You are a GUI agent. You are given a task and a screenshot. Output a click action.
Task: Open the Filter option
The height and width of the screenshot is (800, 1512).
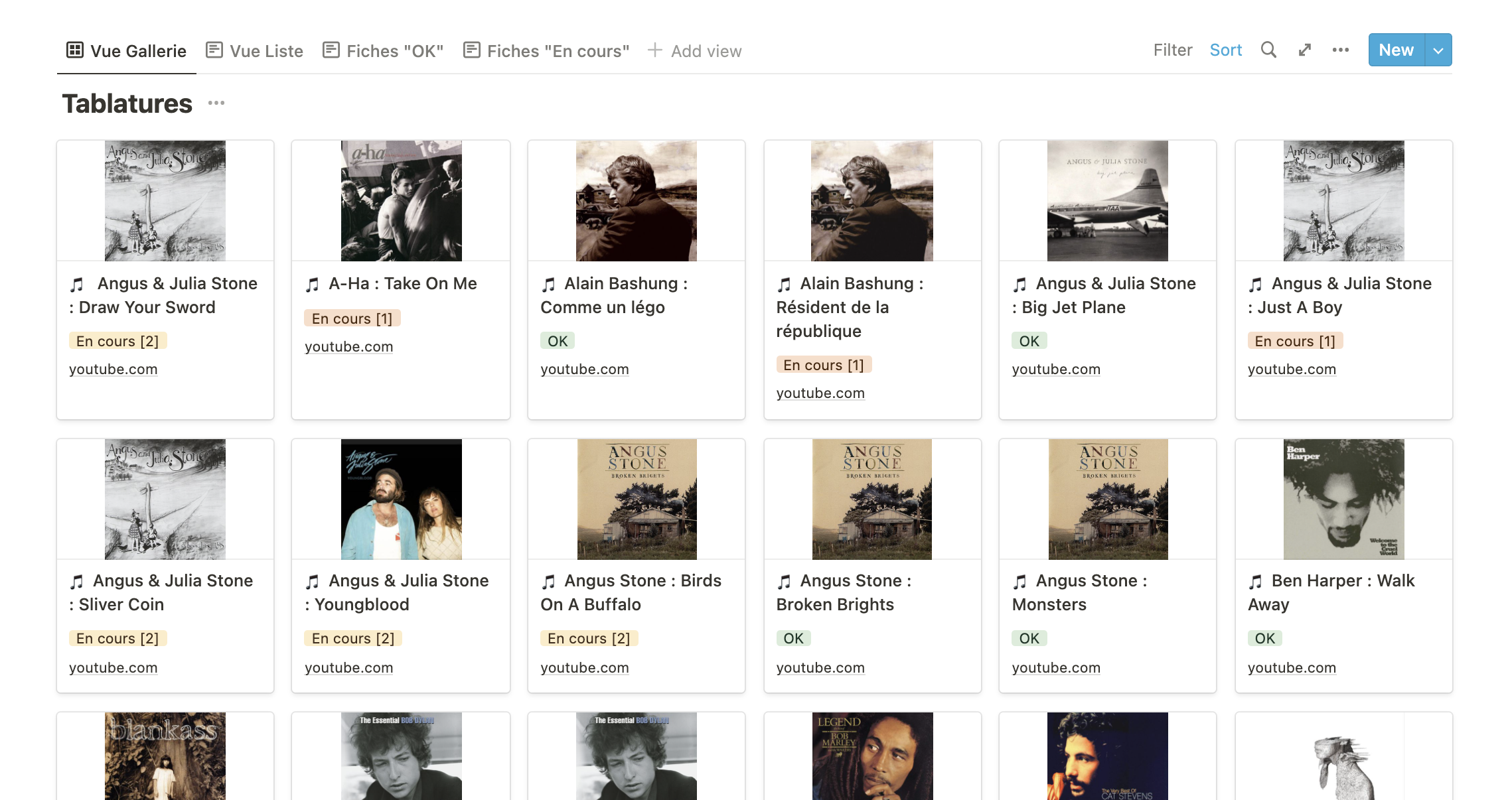pyautogui.click(x=1173, y=50)
